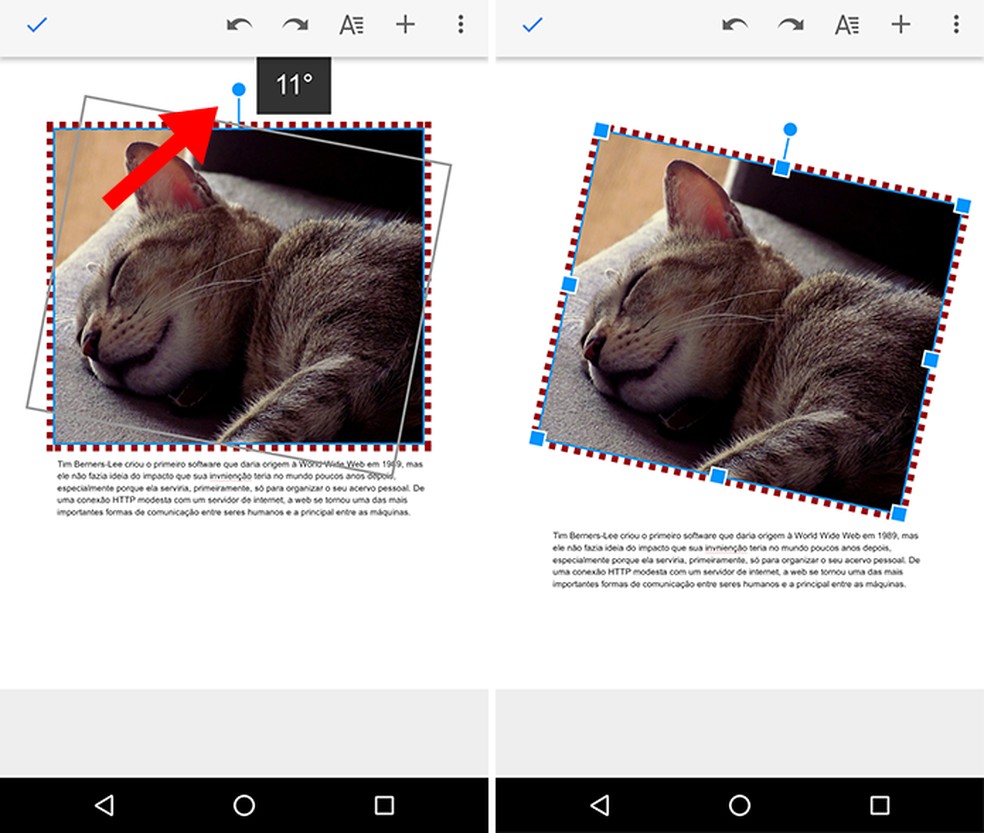Tap the undo arrow in left screen
The image size is (984, 833).
239,25
